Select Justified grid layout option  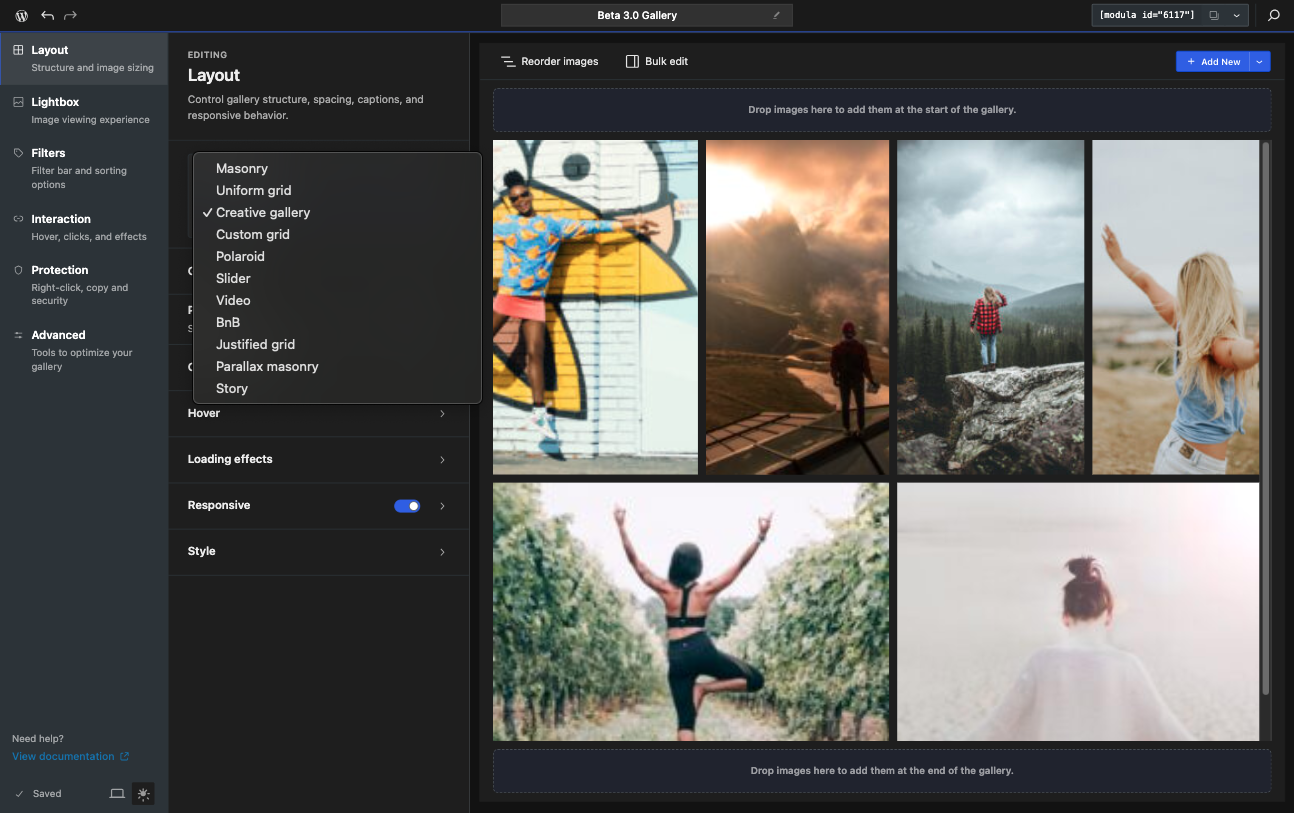tap(337, 345)
